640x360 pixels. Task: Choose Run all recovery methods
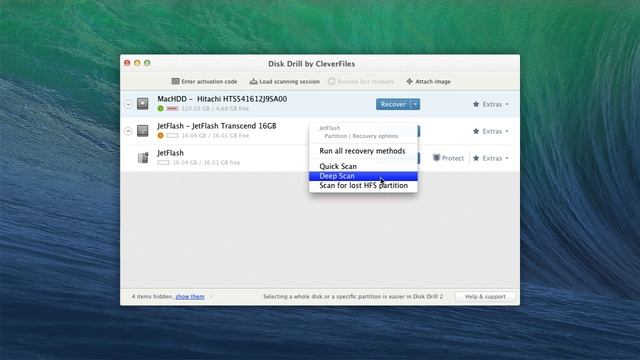click(363, 151)
